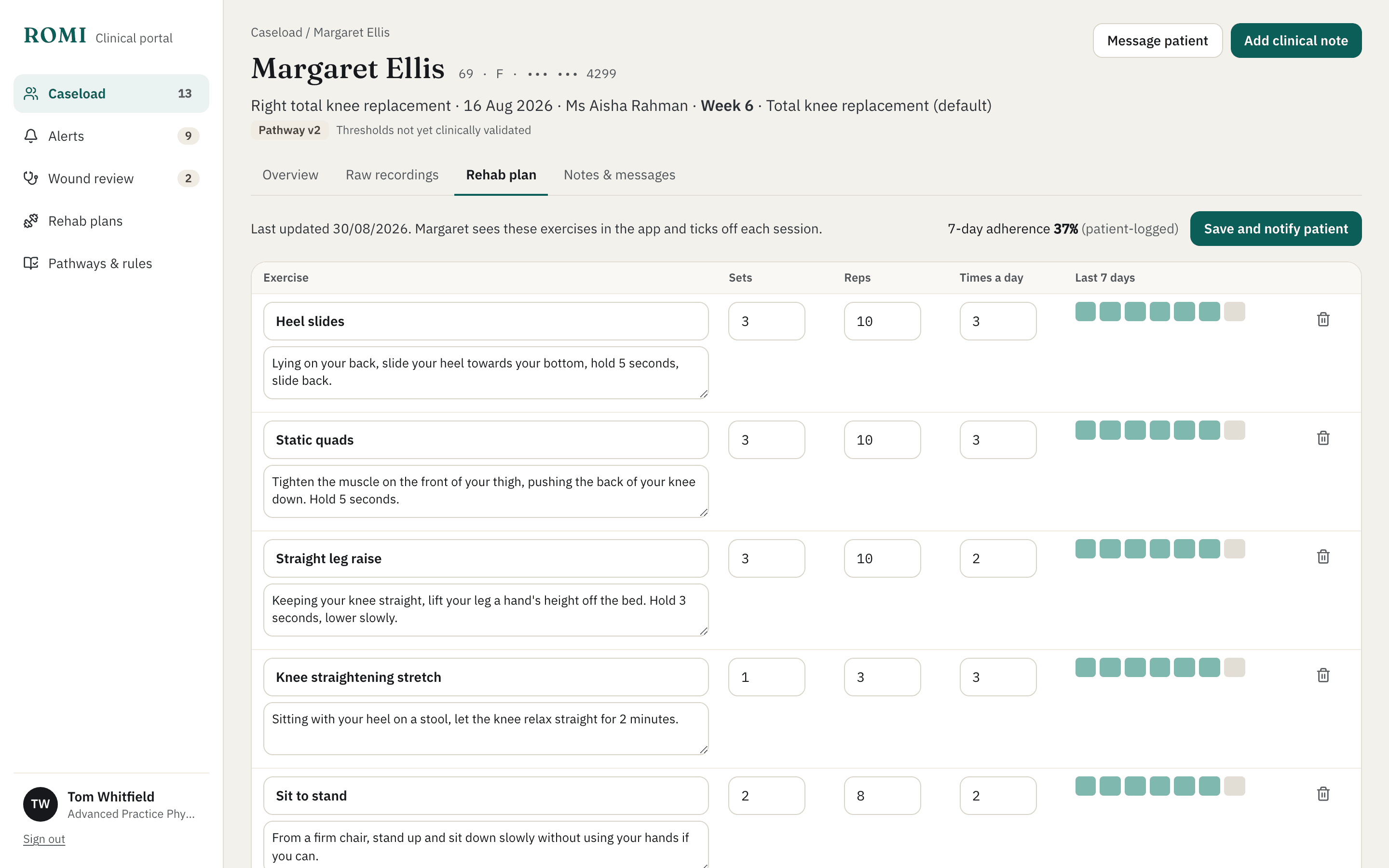
Task: Click the Caseload count 13
Action: click(184, 94)
